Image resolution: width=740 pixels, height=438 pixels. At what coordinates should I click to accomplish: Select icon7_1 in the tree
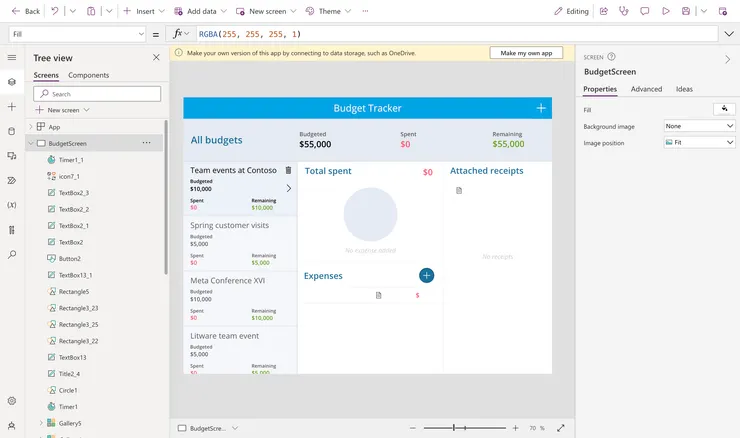(69, 177)
